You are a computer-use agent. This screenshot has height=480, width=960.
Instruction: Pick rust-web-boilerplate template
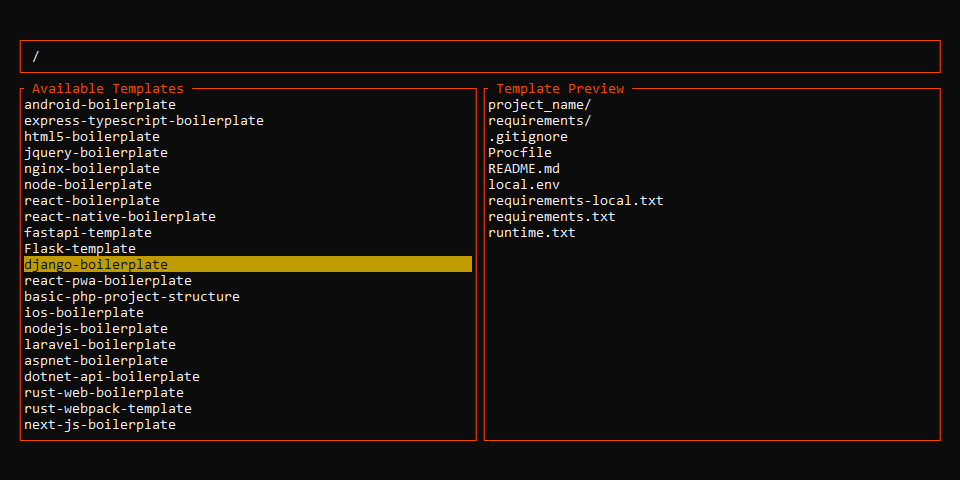(x=104, y=392)
